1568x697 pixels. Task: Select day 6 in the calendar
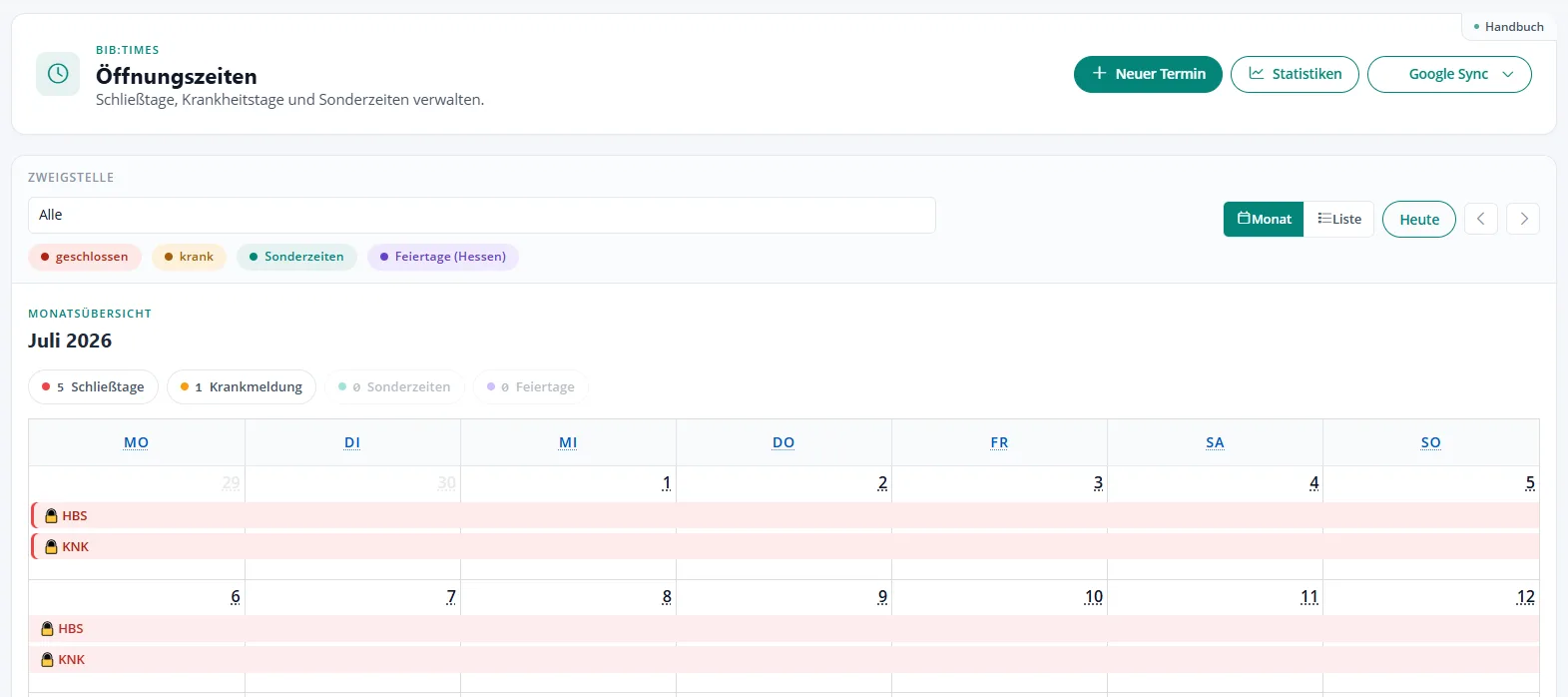point(236,597)
